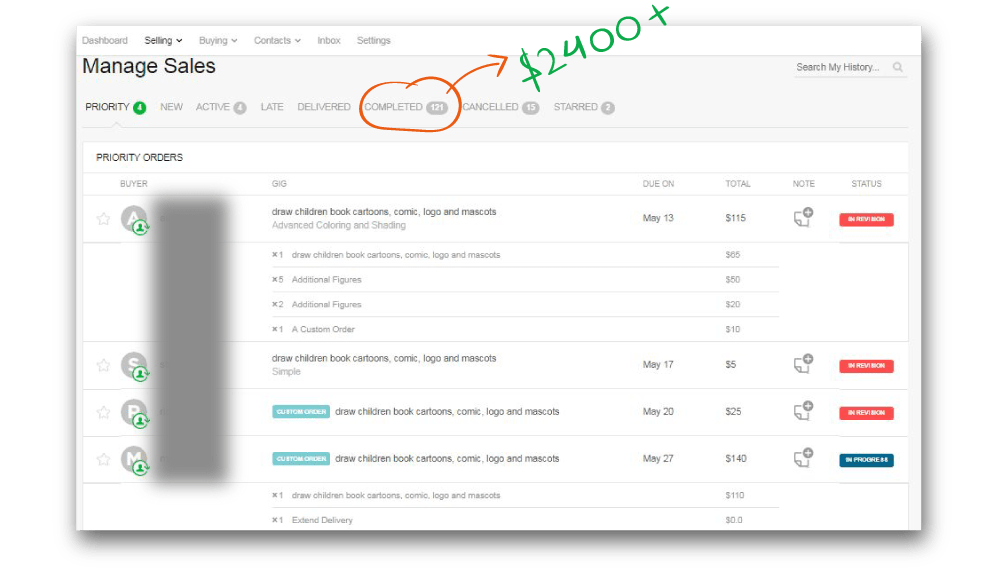The height and width of the screenshot is (570, 997).
Task: Switch to the Cancelled tab
Action: tap(500, 107)
